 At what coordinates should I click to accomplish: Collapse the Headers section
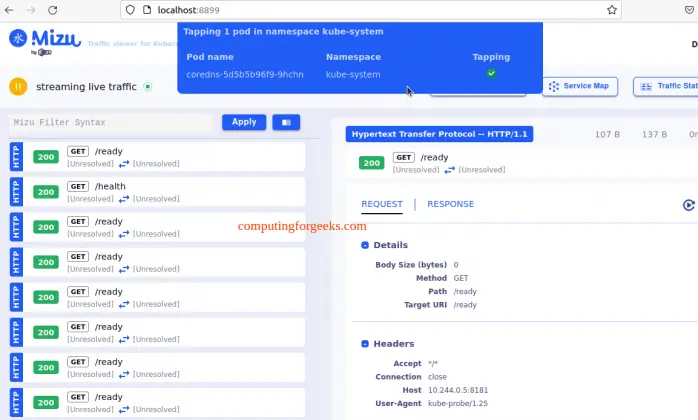click(364, 344)
